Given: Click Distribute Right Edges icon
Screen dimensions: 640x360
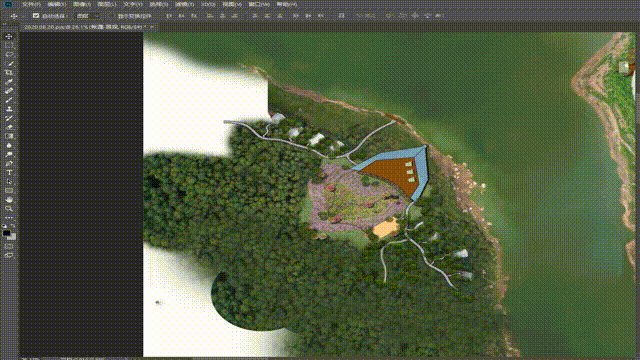Looking at the screenshot, I should pos(321,16).
